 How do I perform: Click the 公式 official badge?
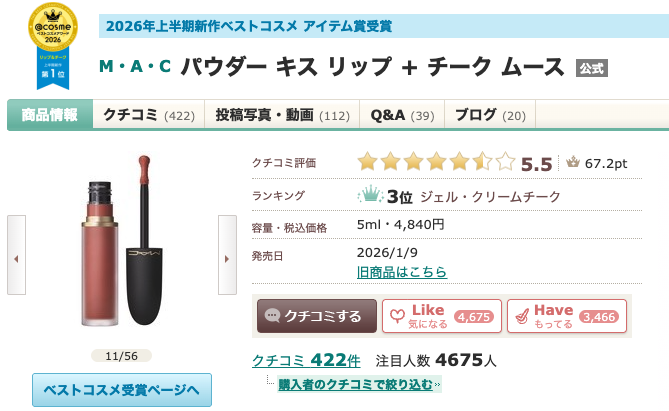point(592,68)
